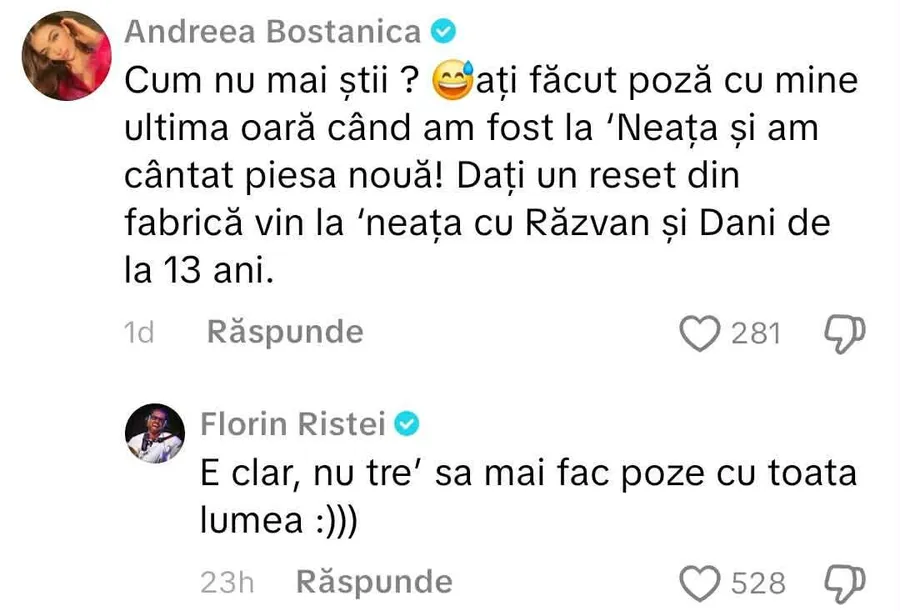The height and width of the screenshot is (611, 900).
Task: Click the 281 like count
Action: click(x=756, y=333)
